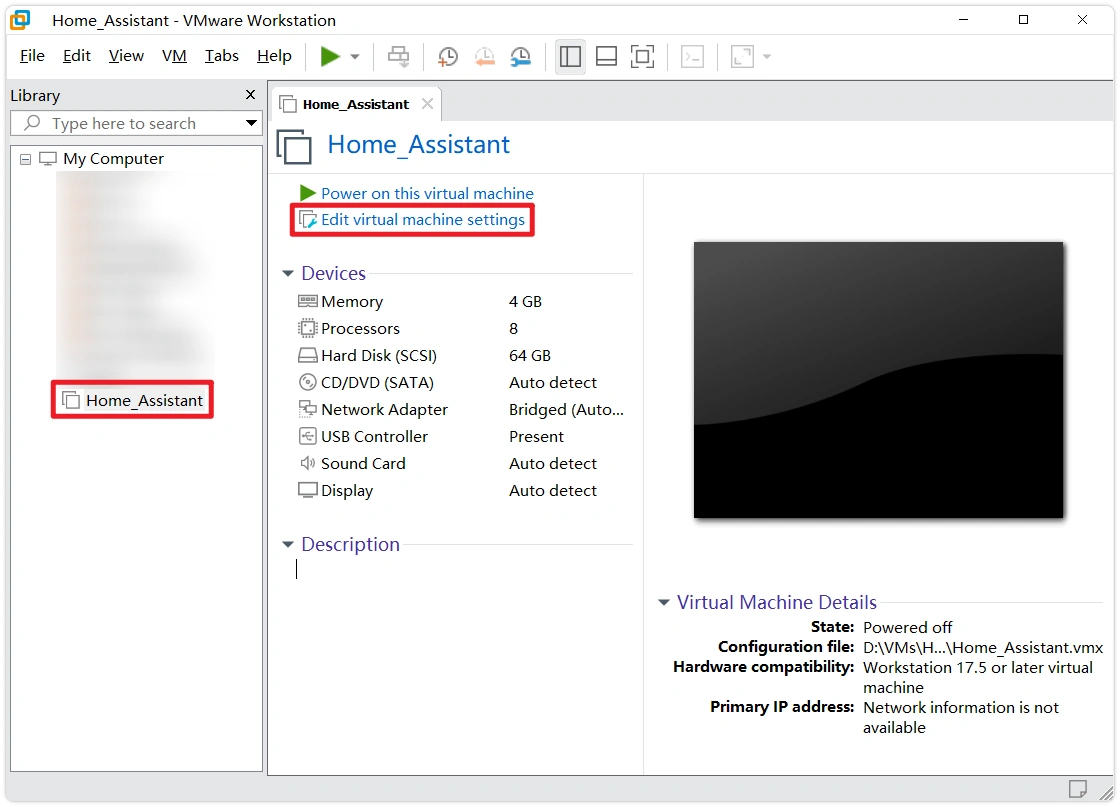Click the Network Adapter icon
Screen dimensions: 1120x807
(x=307, y=410)
